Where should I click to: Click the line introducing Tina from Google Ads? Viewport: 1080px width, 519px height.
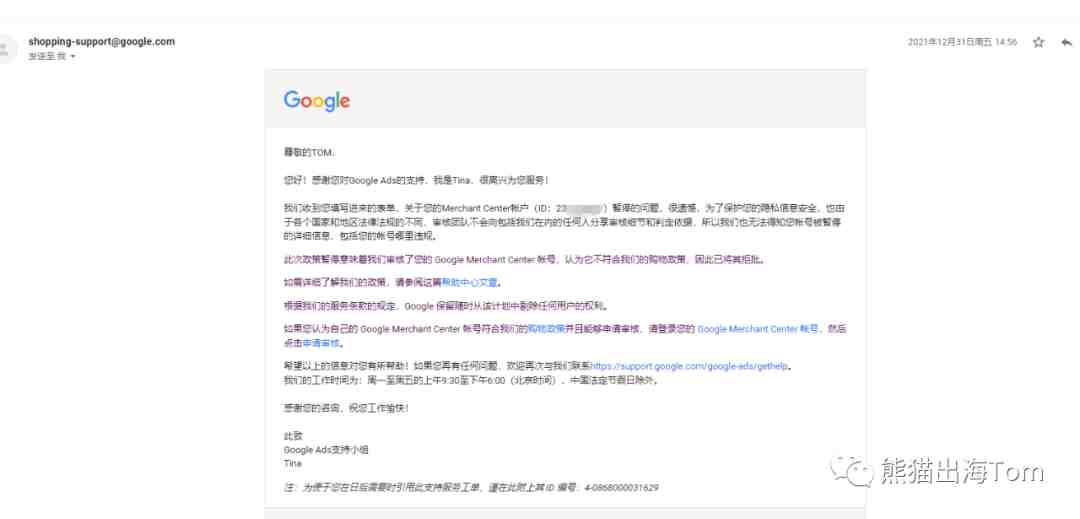click(x=416, y=180)
